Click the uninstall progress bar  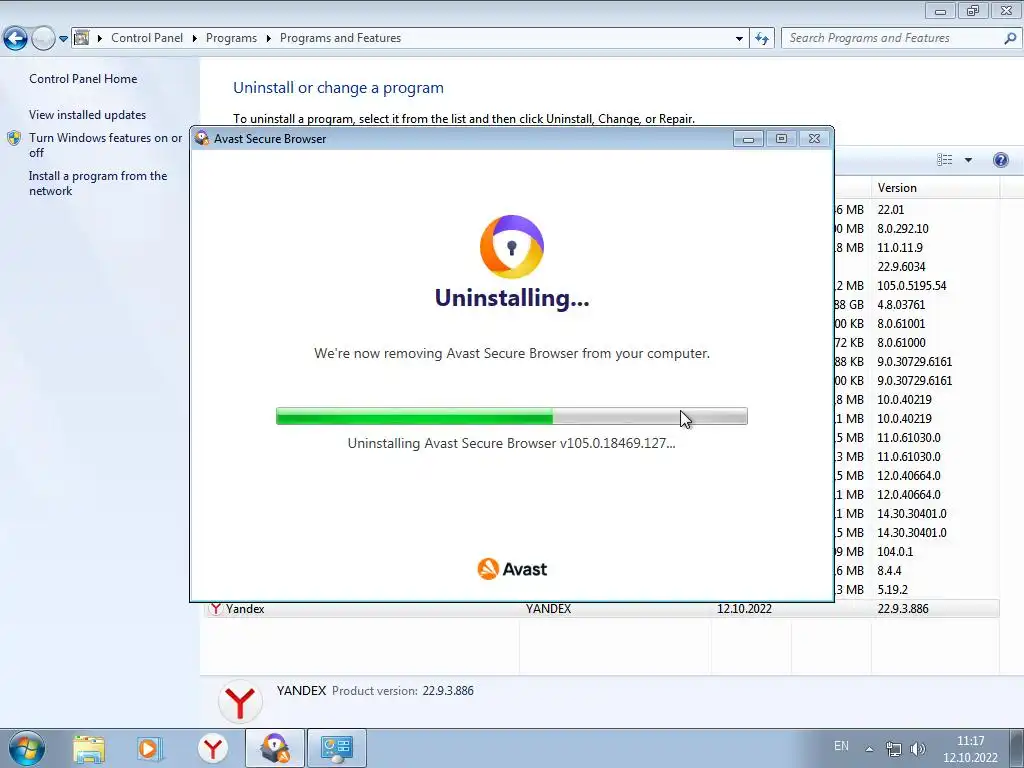(x=511, y=416)
